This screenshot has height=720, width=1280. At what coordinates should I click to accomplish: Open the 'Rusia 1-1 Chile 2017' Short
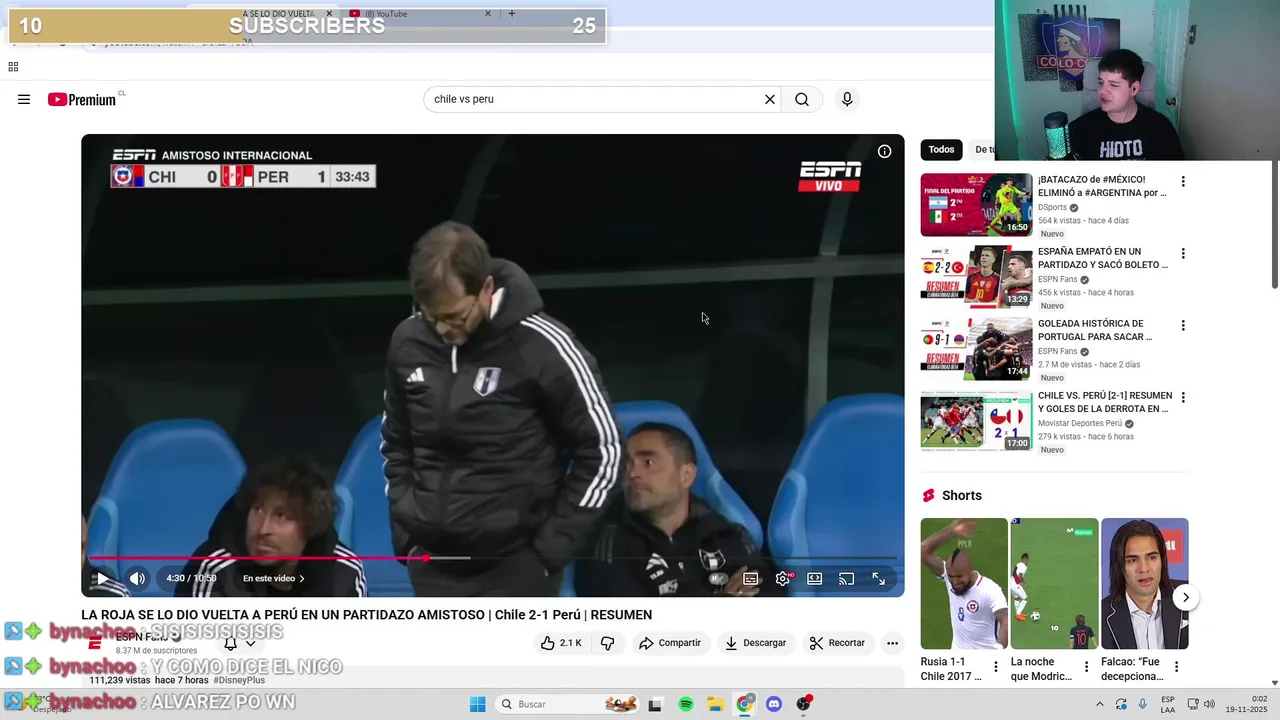pos(964,584)
